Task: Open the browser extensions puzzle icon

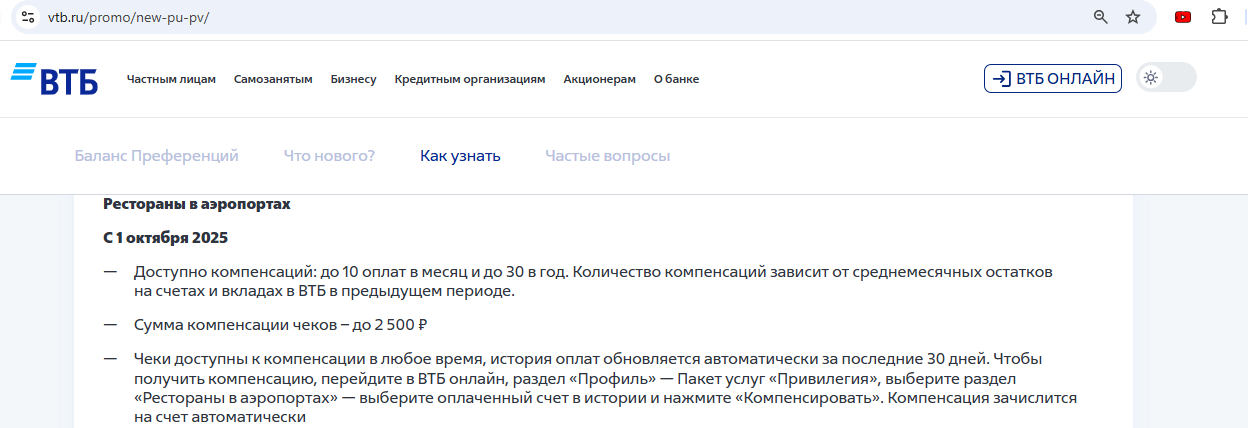Action: click(1219, 17)
